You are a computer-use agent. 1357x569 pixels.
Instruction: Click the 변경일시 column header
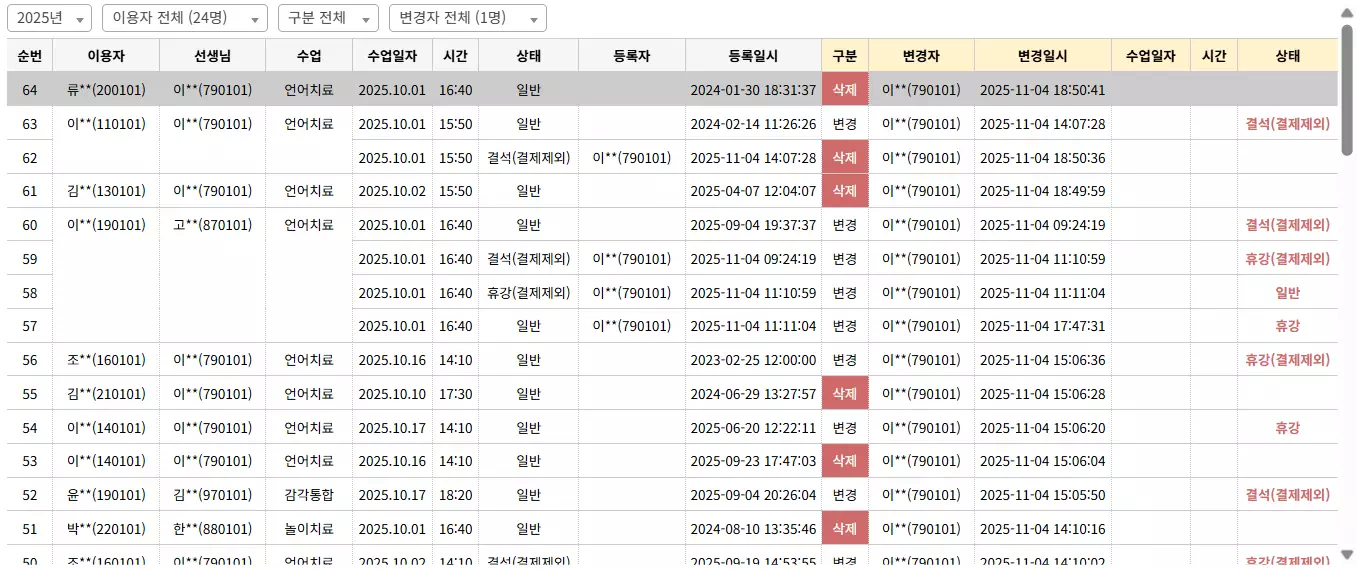1043,56
